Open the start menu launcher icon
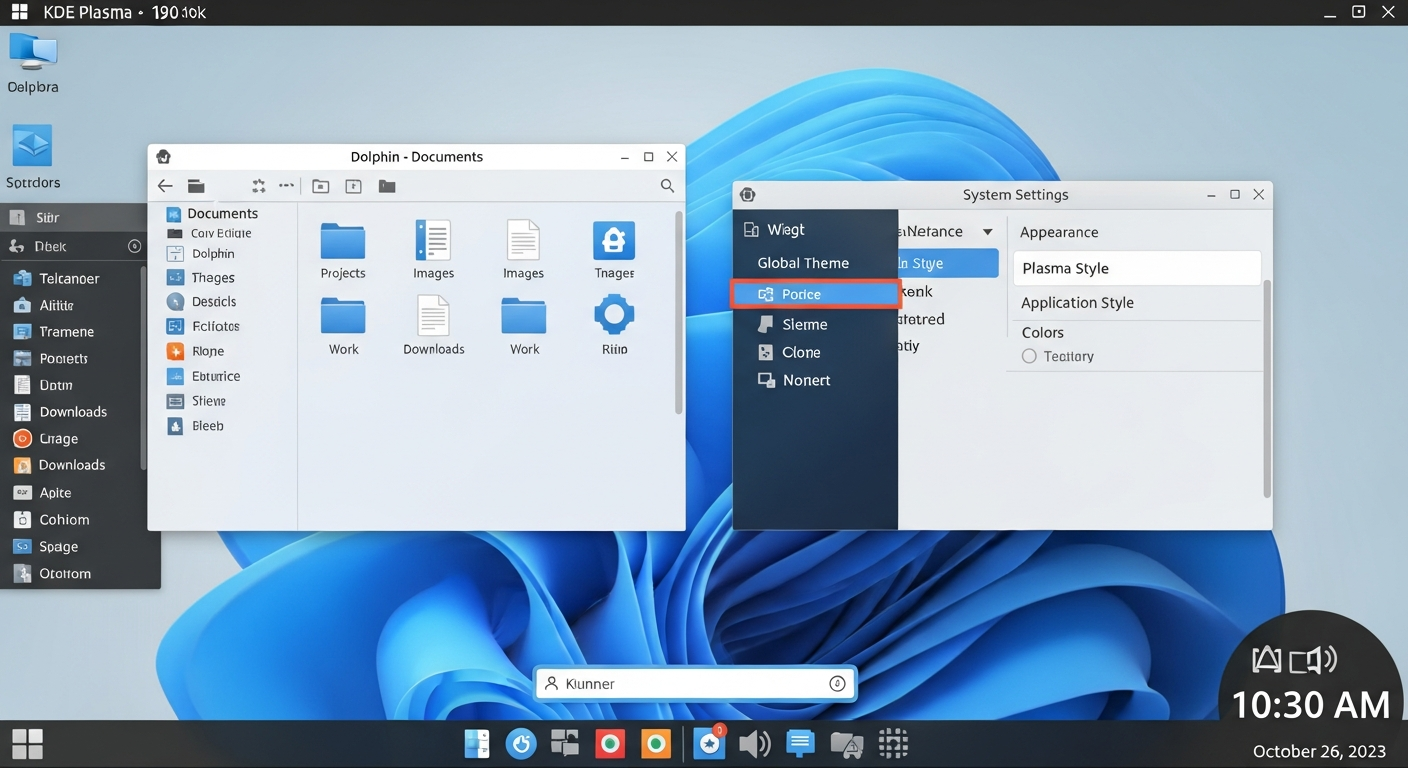This screenshot has height=768, width=1408. click(28, 744)
